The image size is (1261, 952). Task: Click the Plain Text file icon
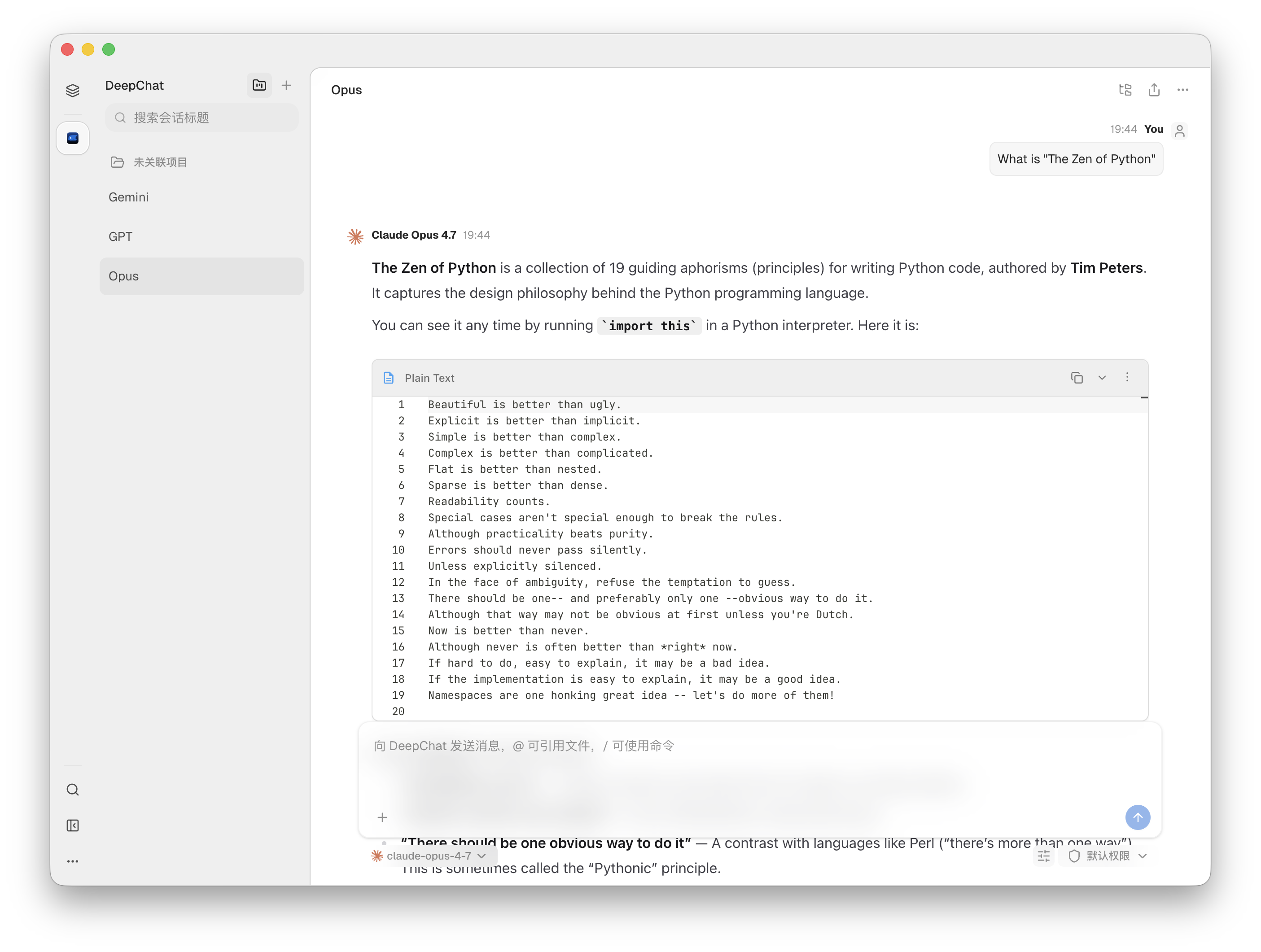click(389, 378)
